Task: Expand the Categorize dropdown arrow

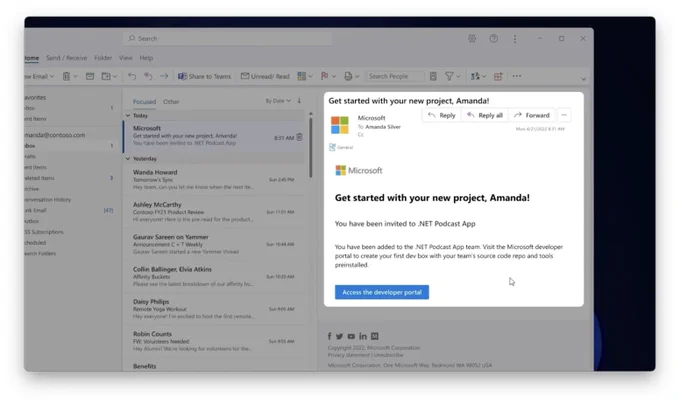Action: click(x=310, y=77)
